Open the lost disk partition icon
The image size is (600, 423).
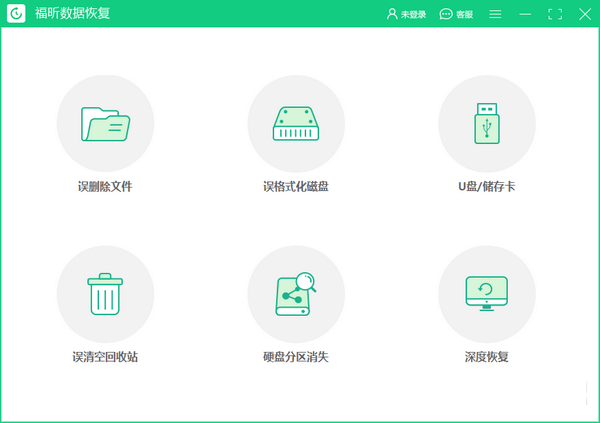[295, 293]
